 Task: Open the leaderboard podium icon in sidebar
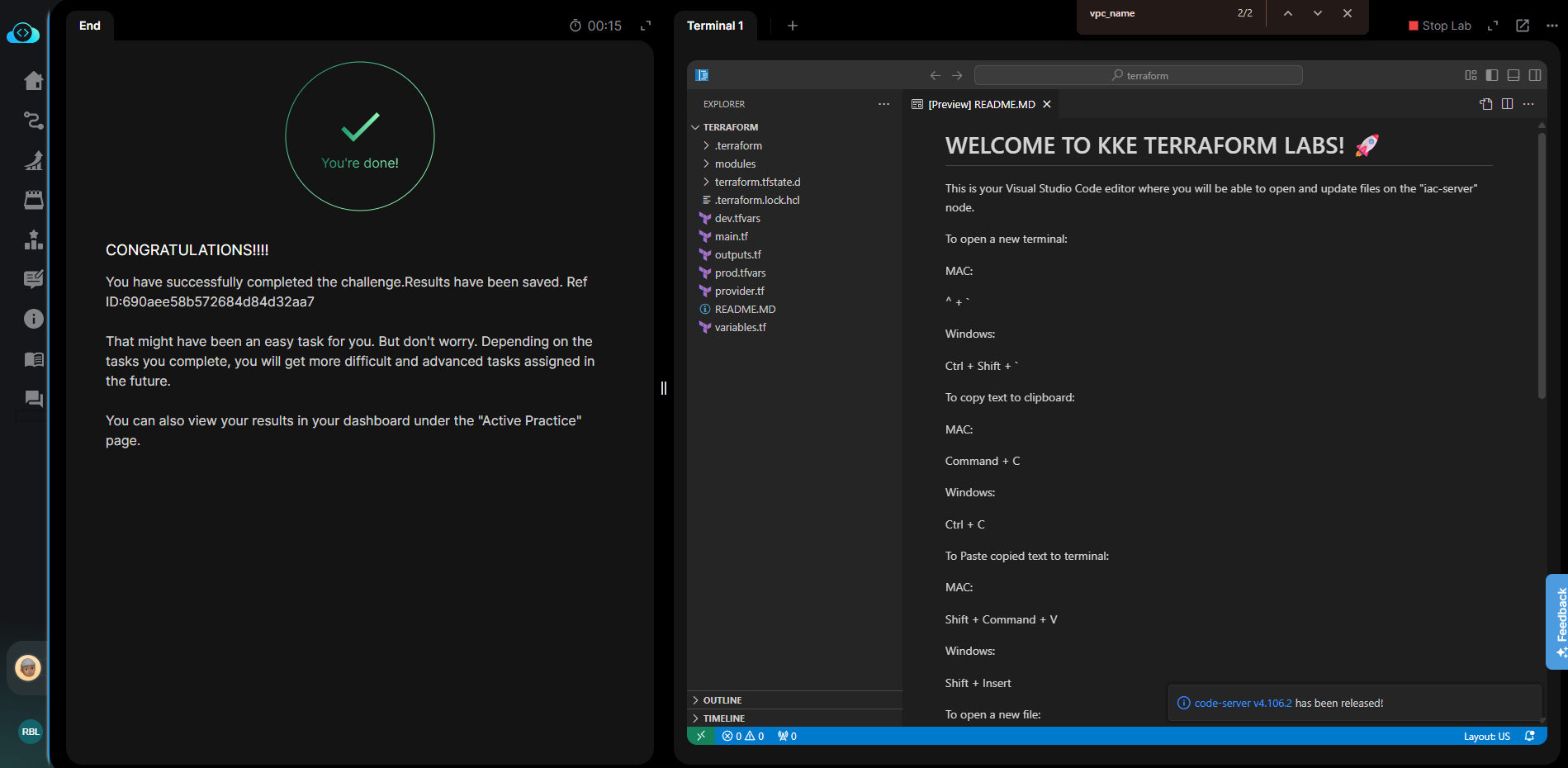(33, 239)
